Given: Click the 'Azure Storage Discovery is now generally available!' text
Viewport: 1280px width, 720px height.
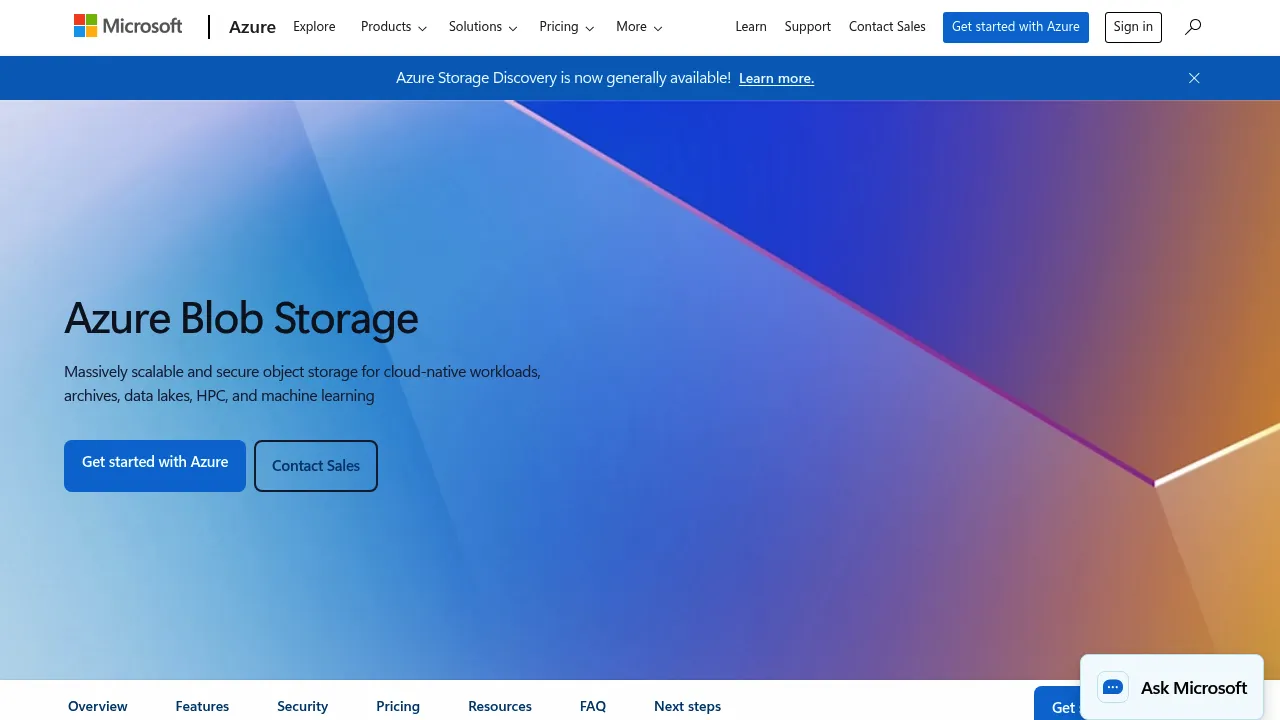Looking at the screenshot, I should point(563,78).
